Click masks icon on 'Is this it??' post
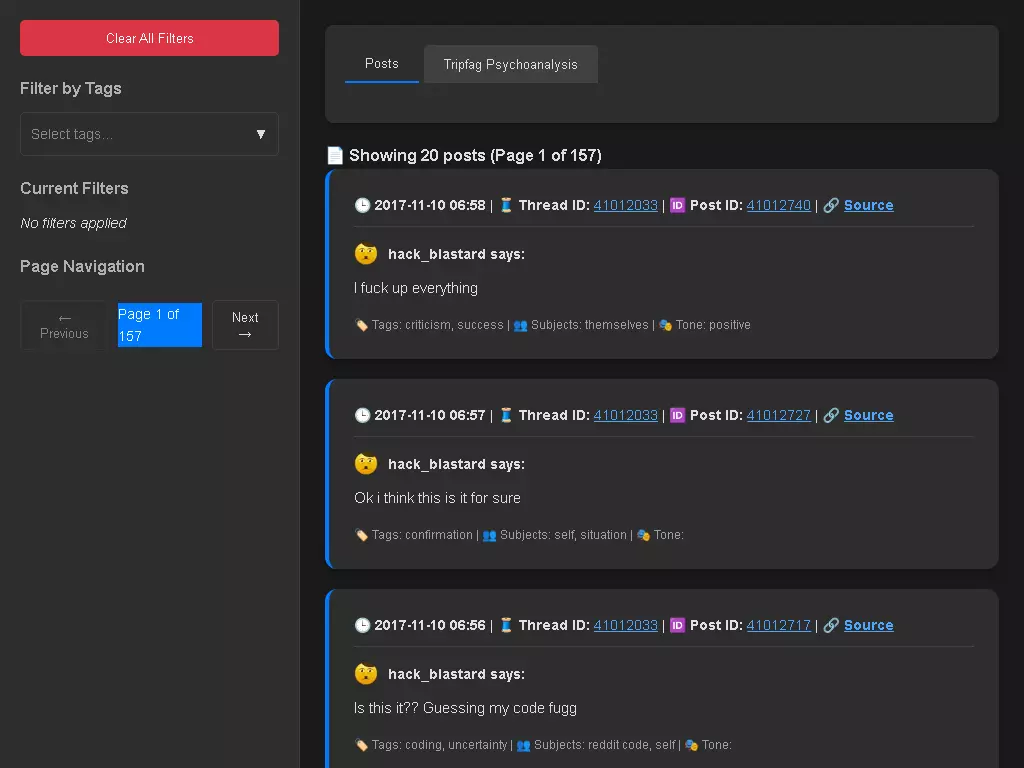 point(691,744)
